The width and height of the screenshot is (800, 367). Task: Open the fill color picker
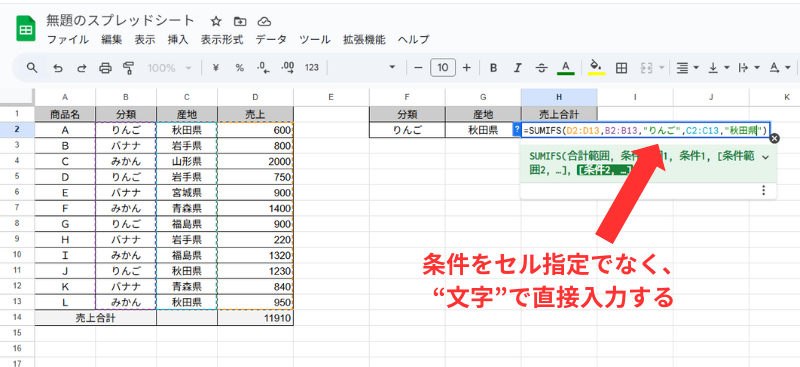[x=596, y=67]
